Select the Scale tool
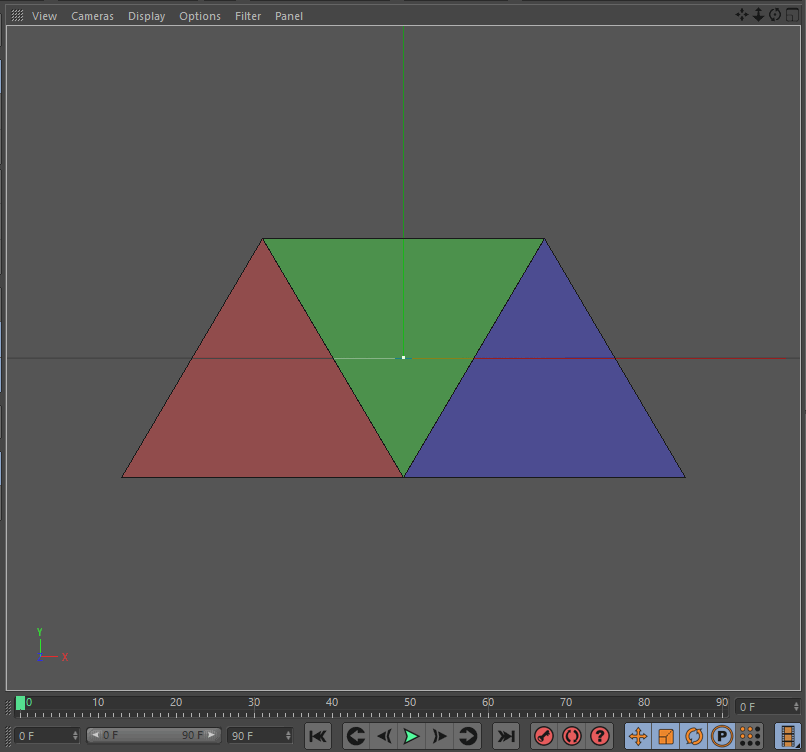Image resolution: width=806 pixels, height=752 pixels. coord(666,735)
